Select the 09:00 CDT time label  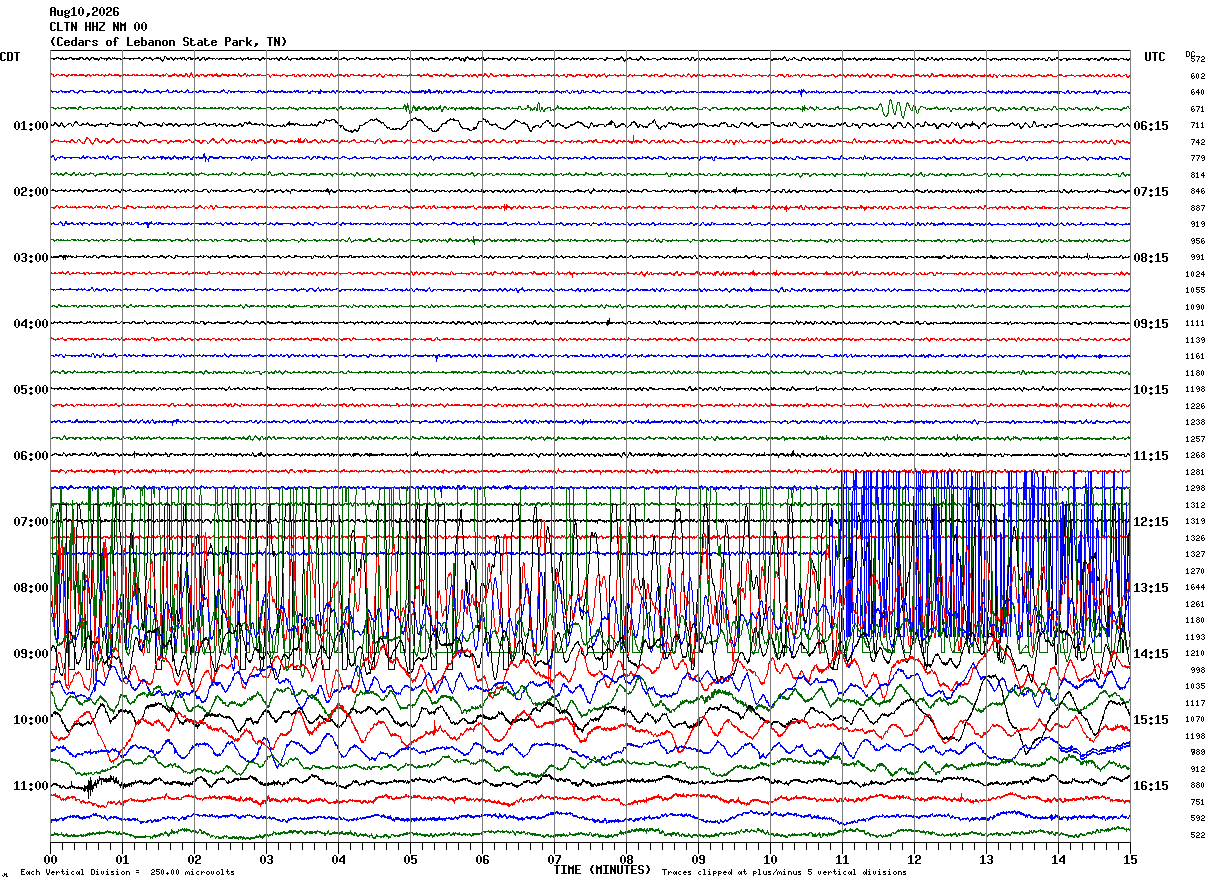(31, 654)
